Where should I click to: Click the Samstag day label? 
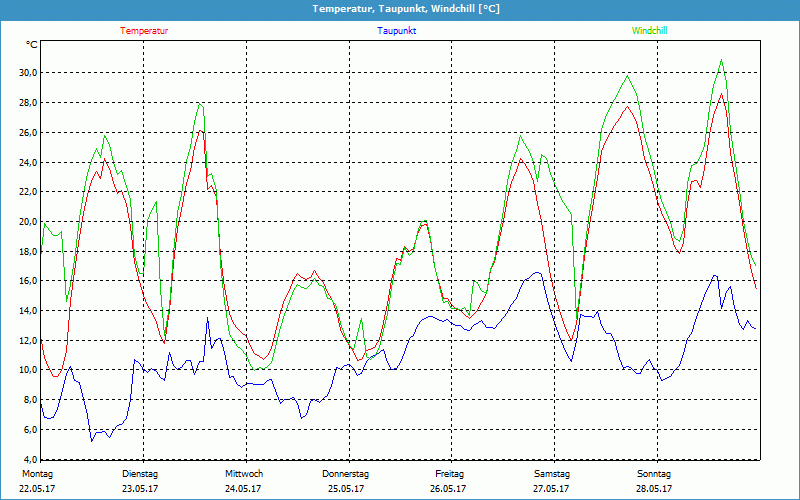click(x=552, y=474)
